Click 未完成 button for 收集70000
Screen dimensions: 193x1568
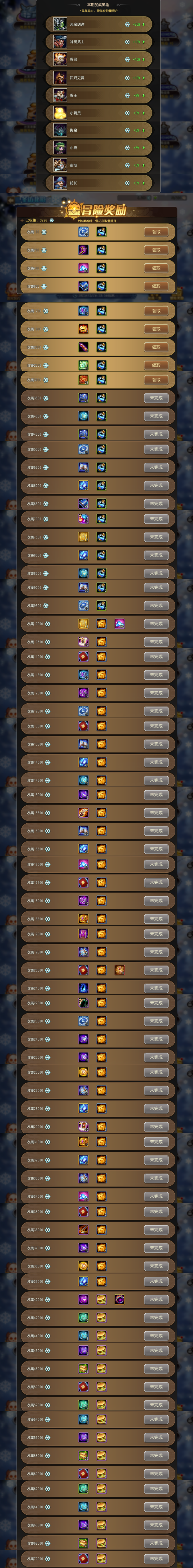156,1558
